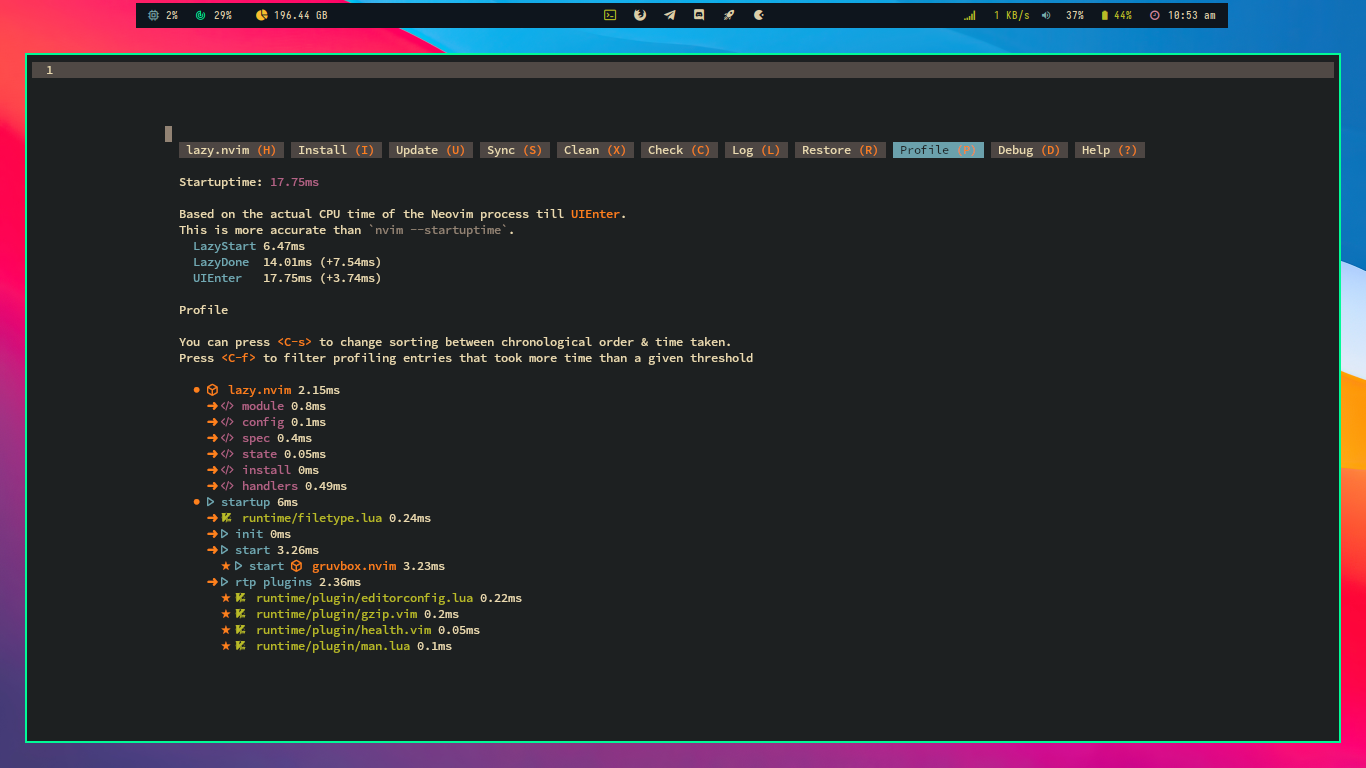Click the package icon beside gruvbox.nvim
The image size is (1366, 768).
[296, 566]
